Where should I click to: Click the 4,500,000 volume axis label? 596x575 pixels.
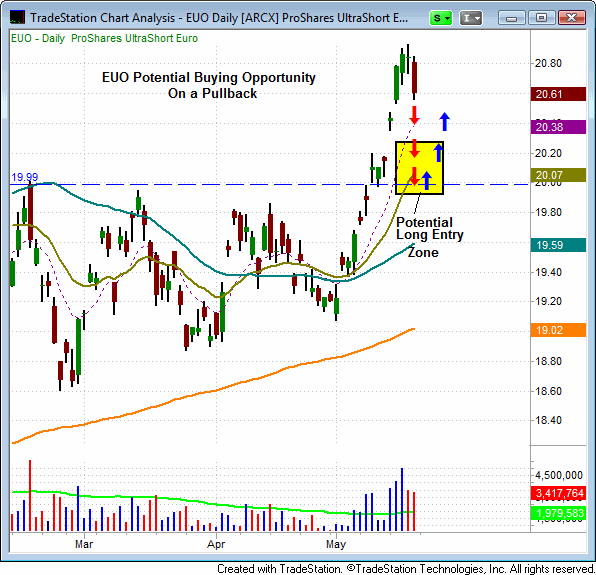click(x=559, y=475)
